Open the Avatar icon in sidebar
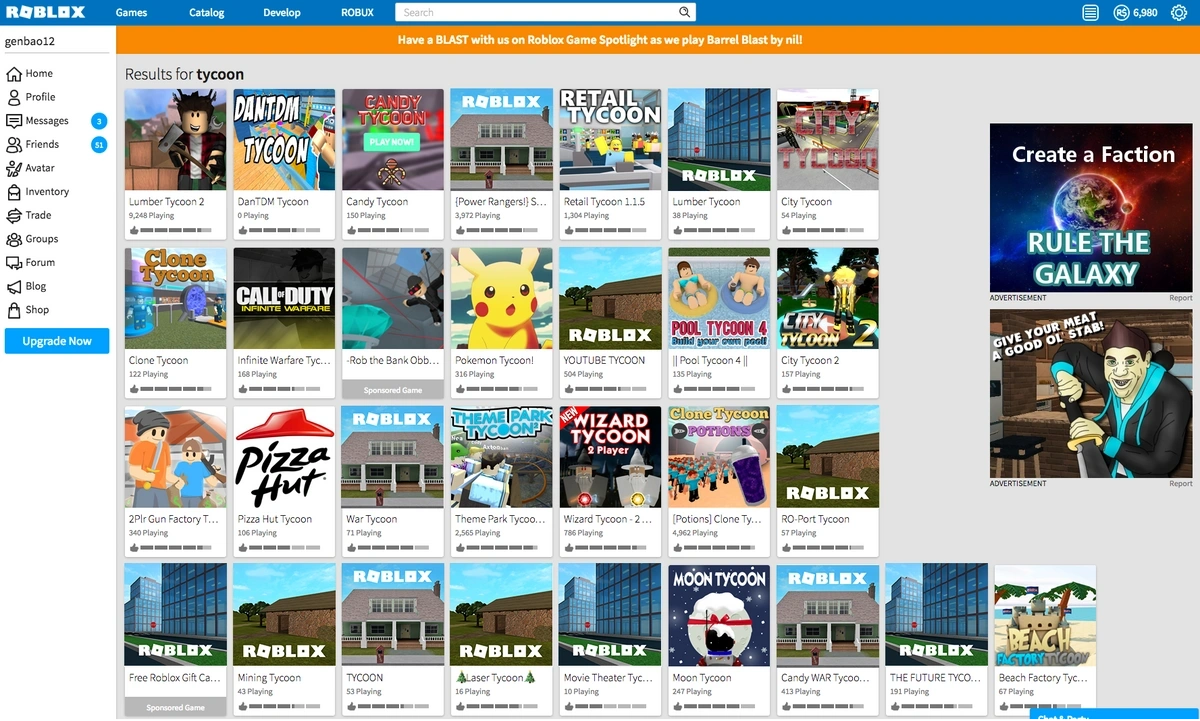The width and height of the screenshot is (1200, 721). 14,168
